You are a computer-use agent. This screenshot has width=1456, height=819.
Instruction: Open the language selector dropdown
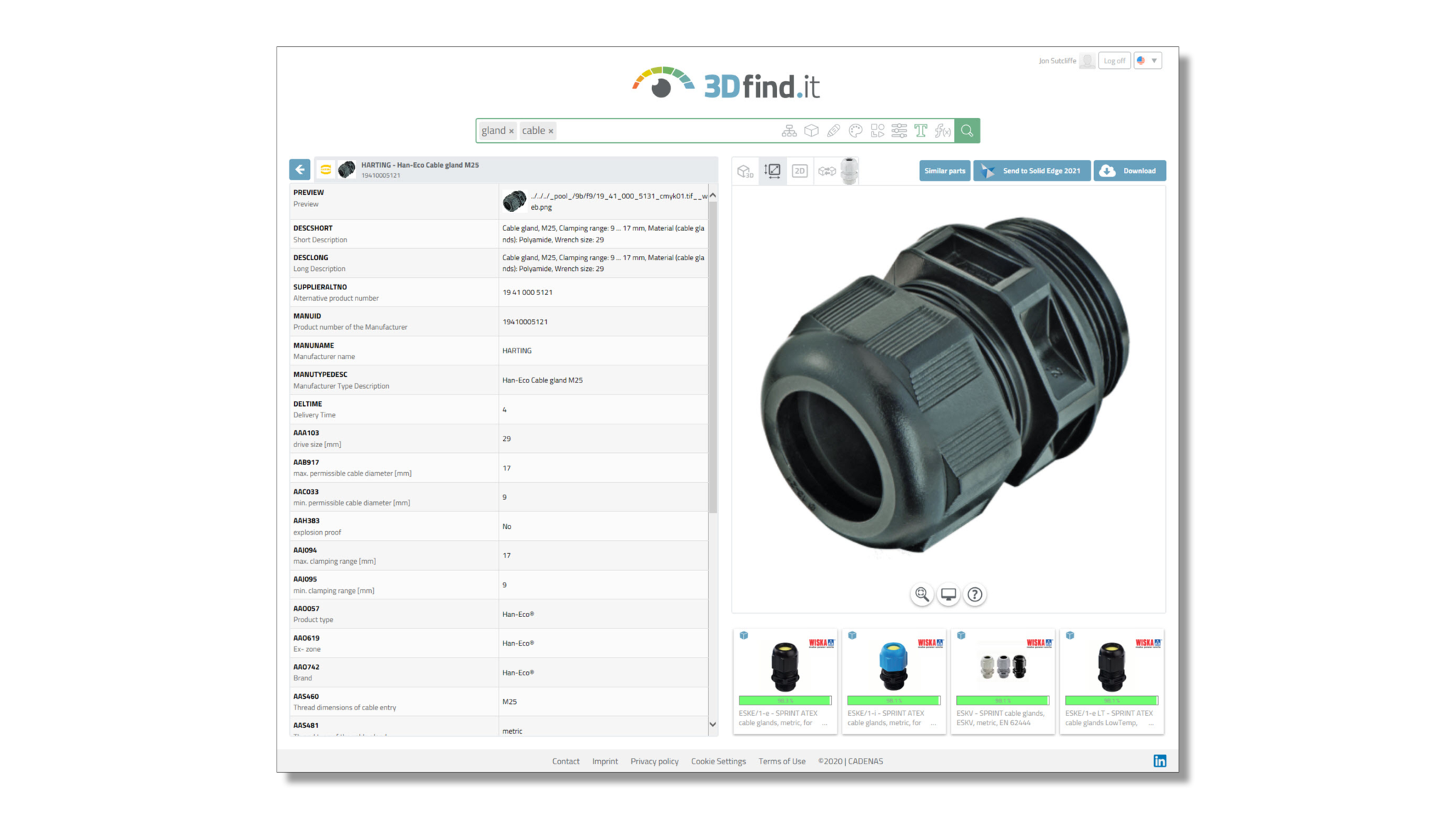(1147, 60)
